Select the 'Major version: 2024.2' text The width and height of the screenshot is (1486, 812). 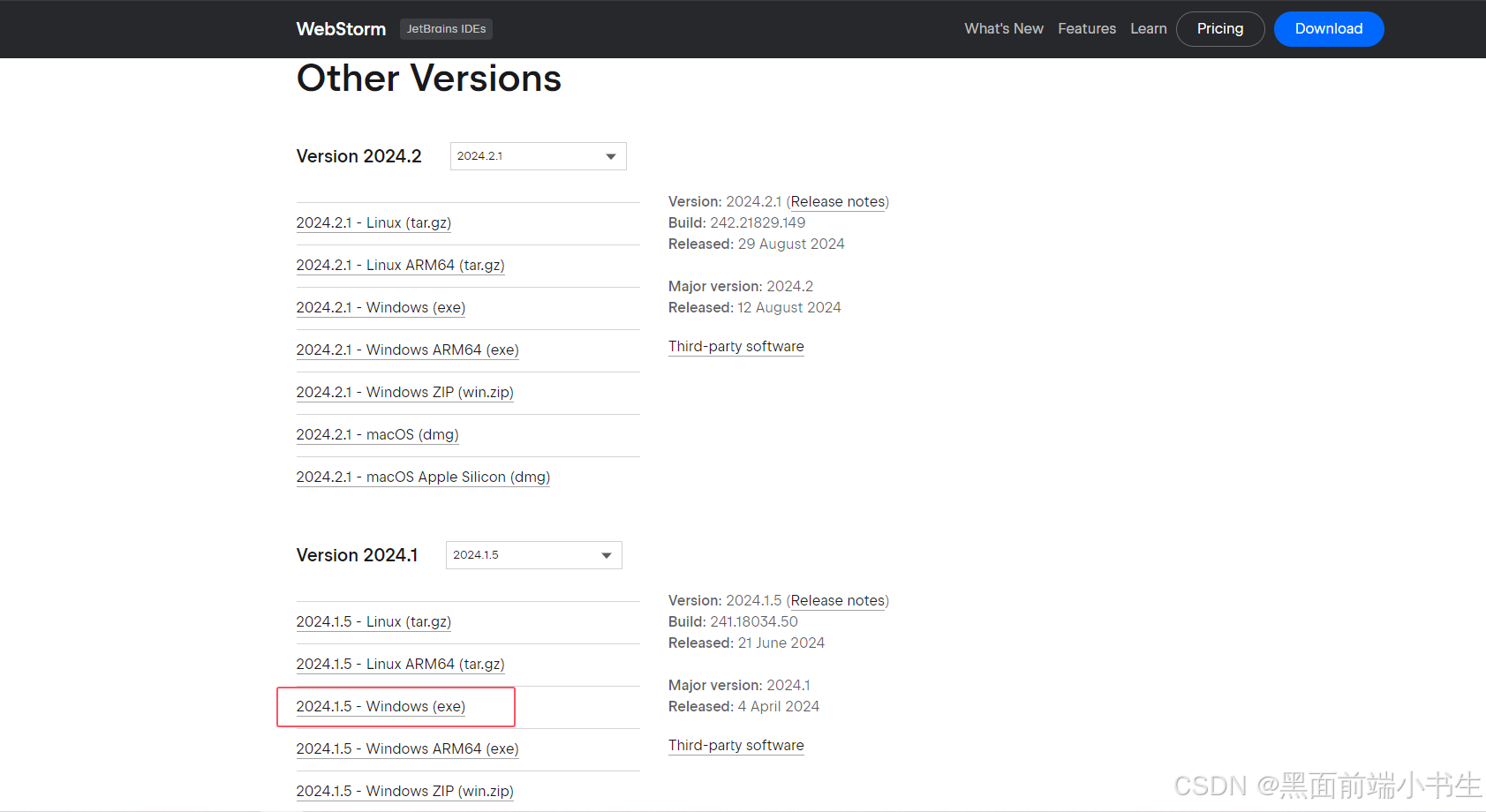click(741, 287)
